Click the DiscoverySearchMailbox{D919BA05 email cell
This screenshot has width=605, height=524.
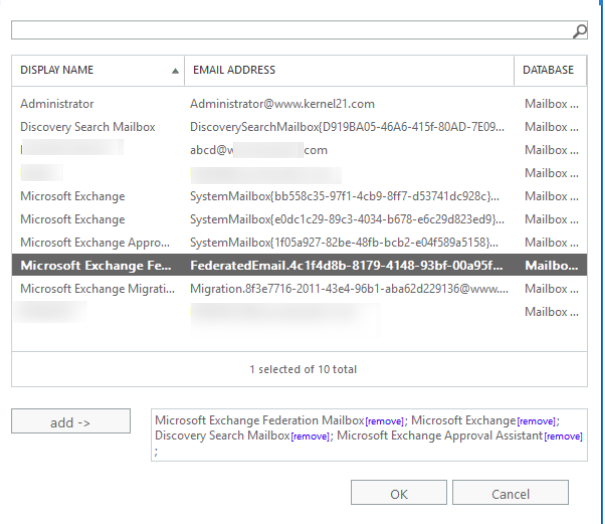[x=347, y=127]
